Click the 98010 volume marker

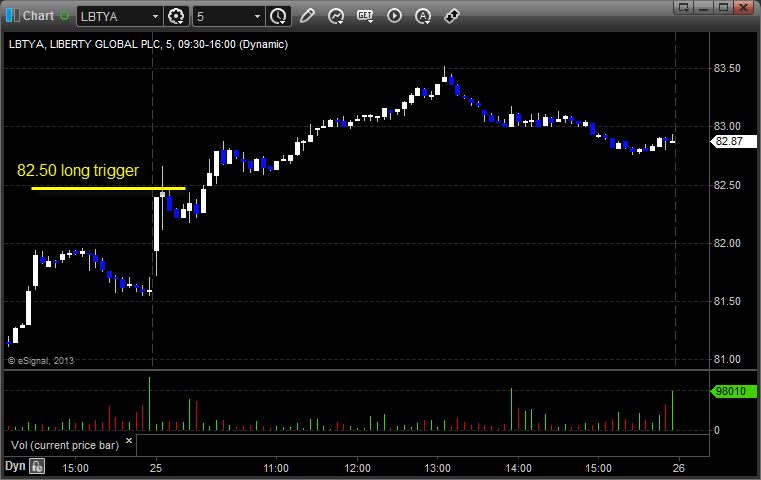[733, 391]
